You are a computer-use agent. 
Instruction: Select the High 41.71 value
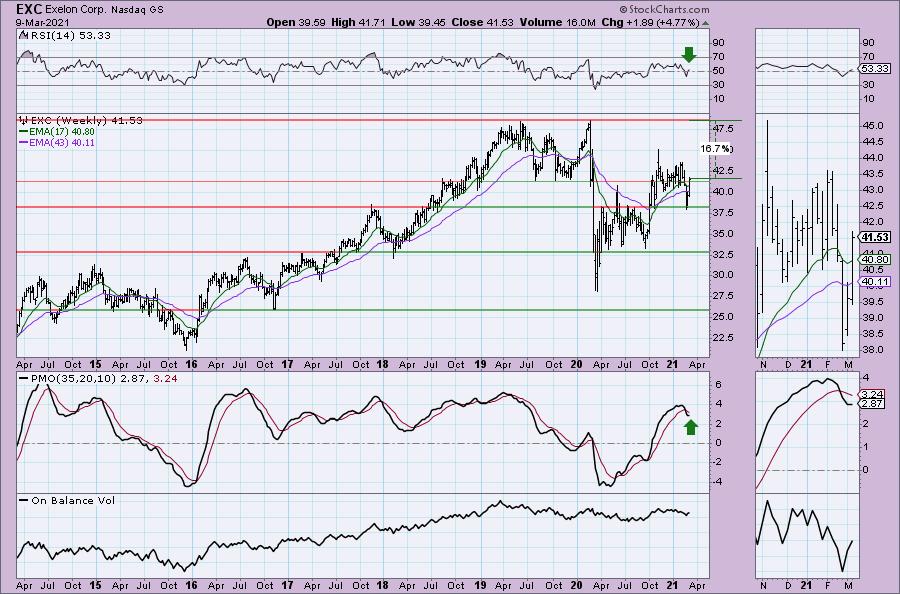[x=358, y=22]
